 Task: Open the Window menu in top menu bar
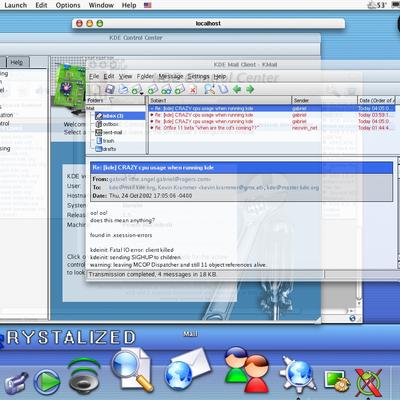coord(101,5)
